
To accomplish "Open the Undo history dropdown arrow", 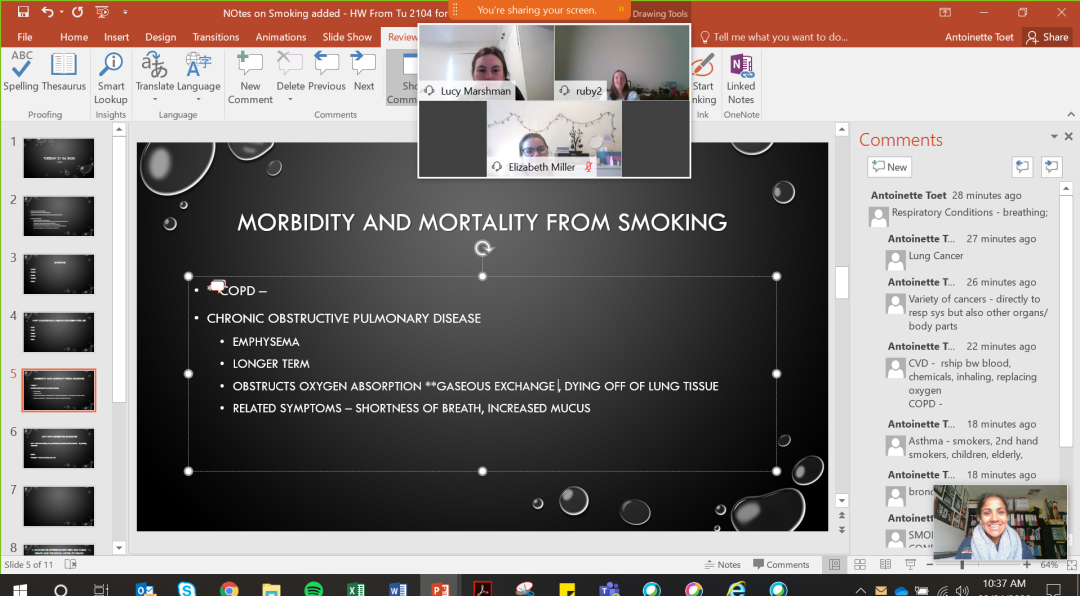I will pyautogui.click(x=61, y=12).
